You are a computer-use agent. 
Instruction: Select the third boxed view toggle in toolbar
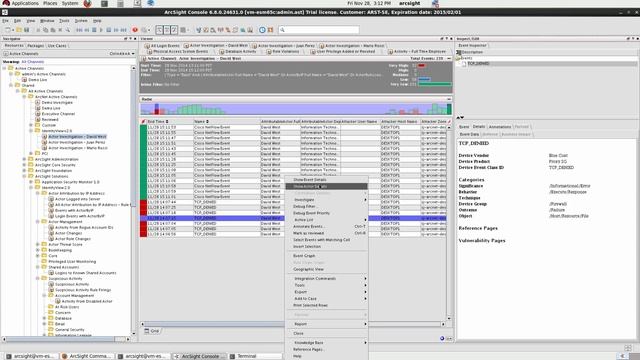(174, 30)
